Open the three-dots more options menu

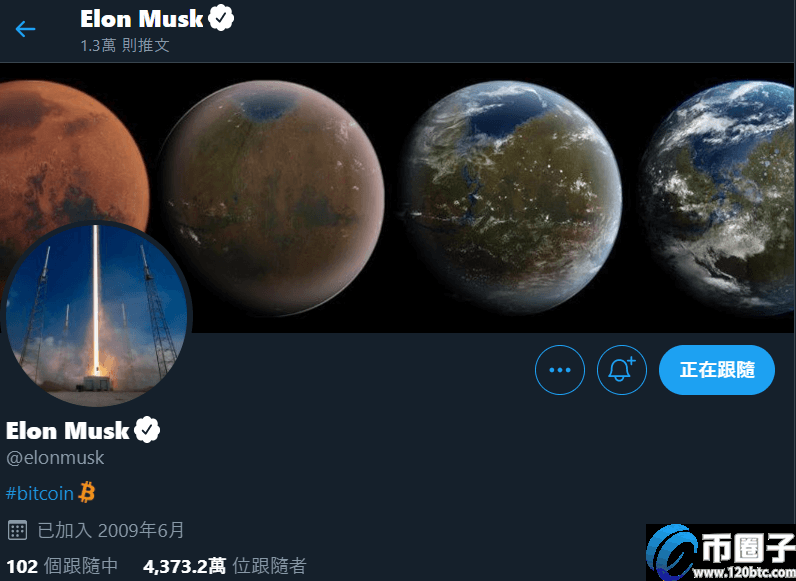[x=559, y=370]
